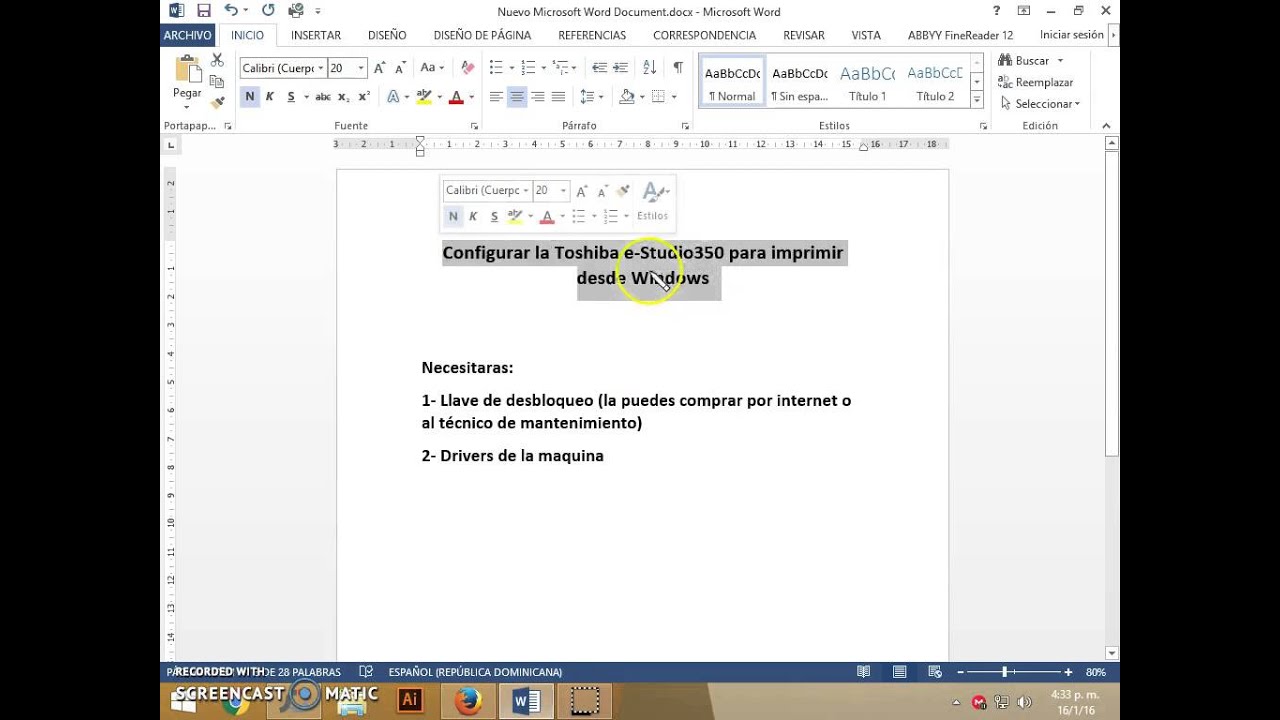Increase font size with ribbon grow-font icon
Screen dimensions: 1280x720
[x=380, y=68]
